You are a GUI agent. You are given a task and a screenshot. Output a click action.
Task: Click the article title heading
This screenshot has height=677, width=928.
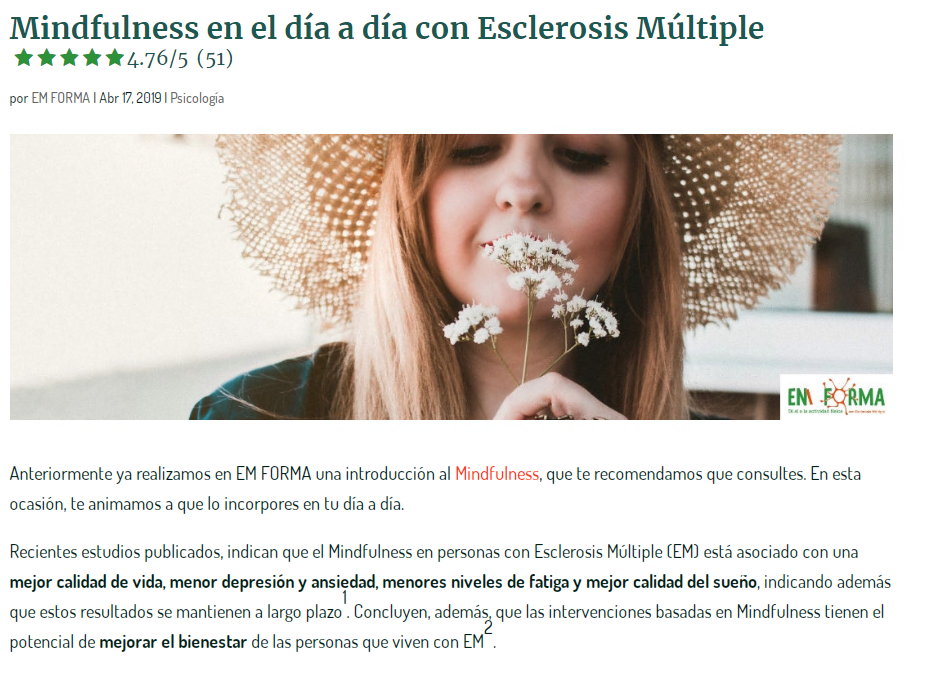click(x=386, y=27)
